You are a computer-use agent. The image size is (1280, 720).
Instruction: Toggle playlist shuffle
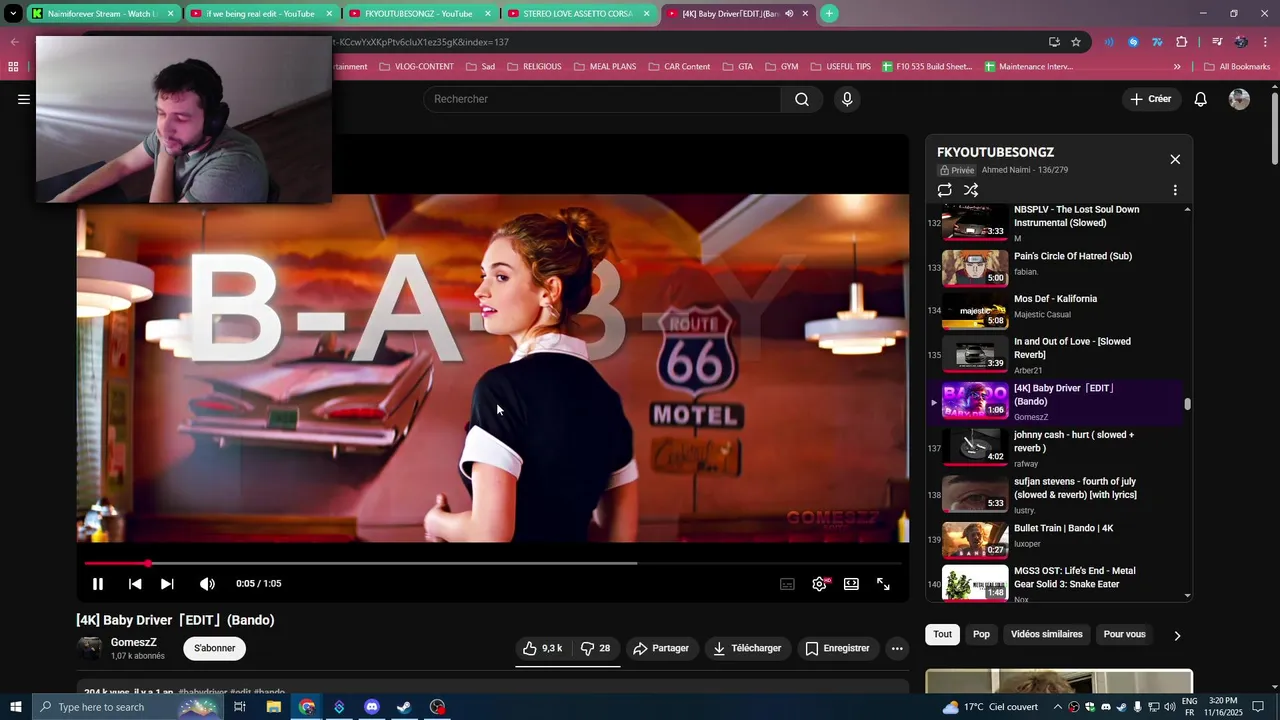(x=970, y=190)
